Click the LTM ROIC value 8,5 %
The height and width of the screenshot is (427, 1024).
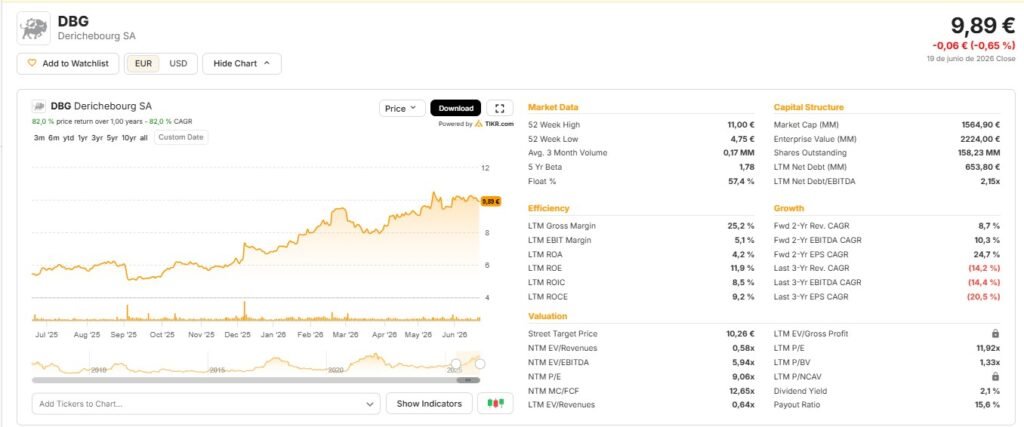(744, 283)
